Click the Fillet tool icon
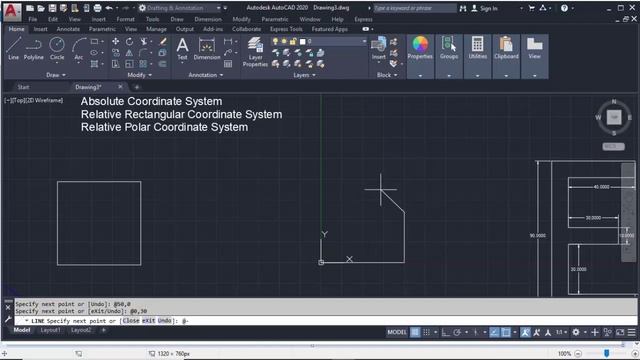This screenshot has height=360, width=640. point(143,53)
